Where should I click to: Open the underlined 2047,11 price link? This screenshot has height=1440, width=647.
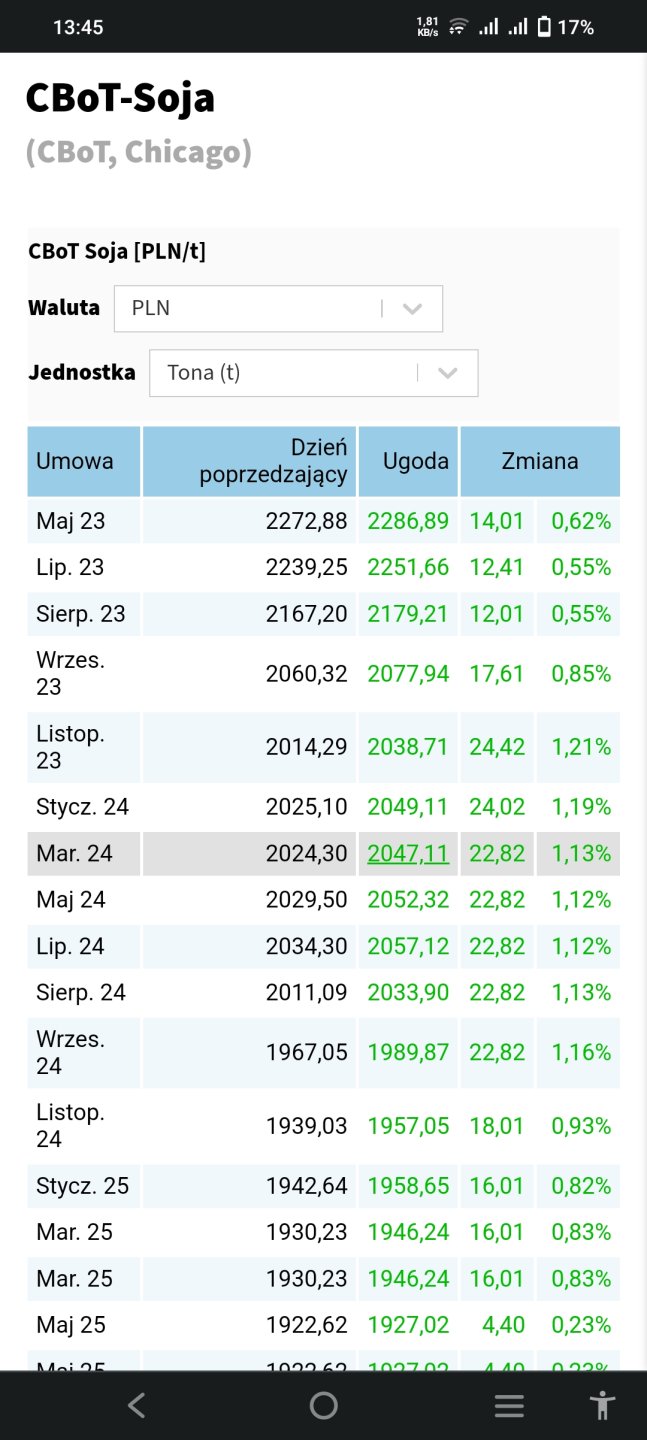(408, 853)
